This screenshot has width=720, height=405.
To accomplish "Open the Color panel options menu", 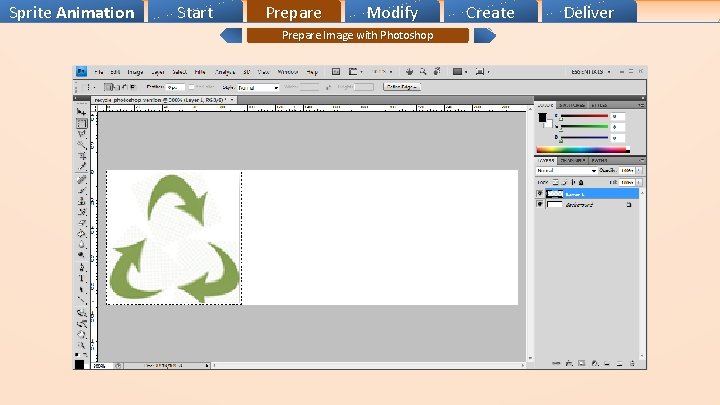I will [641, 105].
